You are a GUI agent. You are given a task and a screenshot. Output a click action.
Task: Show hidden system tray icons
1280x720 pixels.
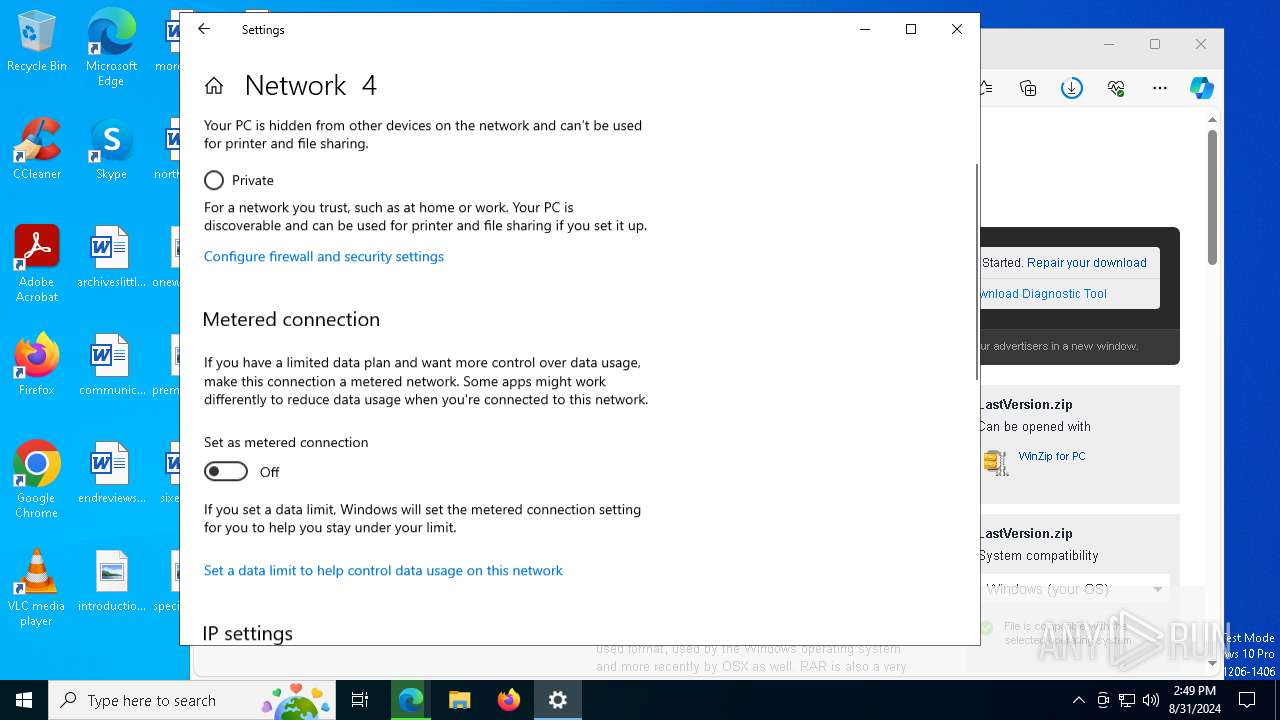coord(1078,700)
